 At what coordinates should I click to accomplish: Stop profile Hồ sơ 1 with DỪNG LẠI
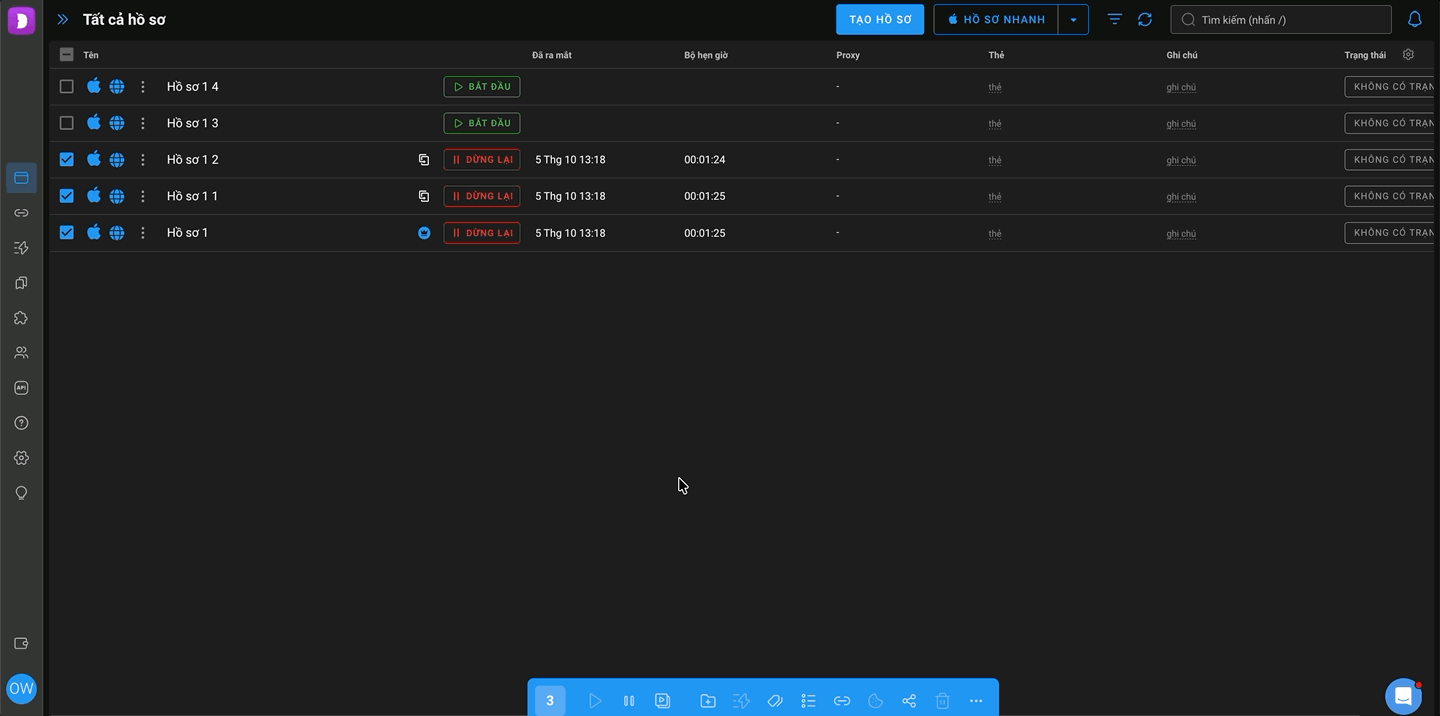[x=482, y=233]
